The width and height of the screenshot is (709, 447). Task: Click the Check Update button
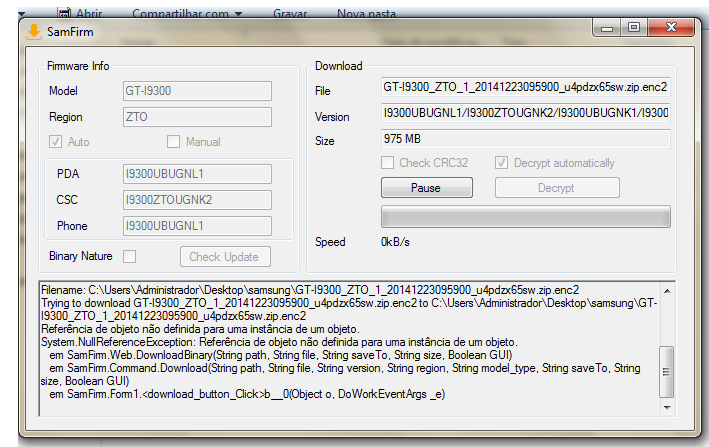(225, 257)
